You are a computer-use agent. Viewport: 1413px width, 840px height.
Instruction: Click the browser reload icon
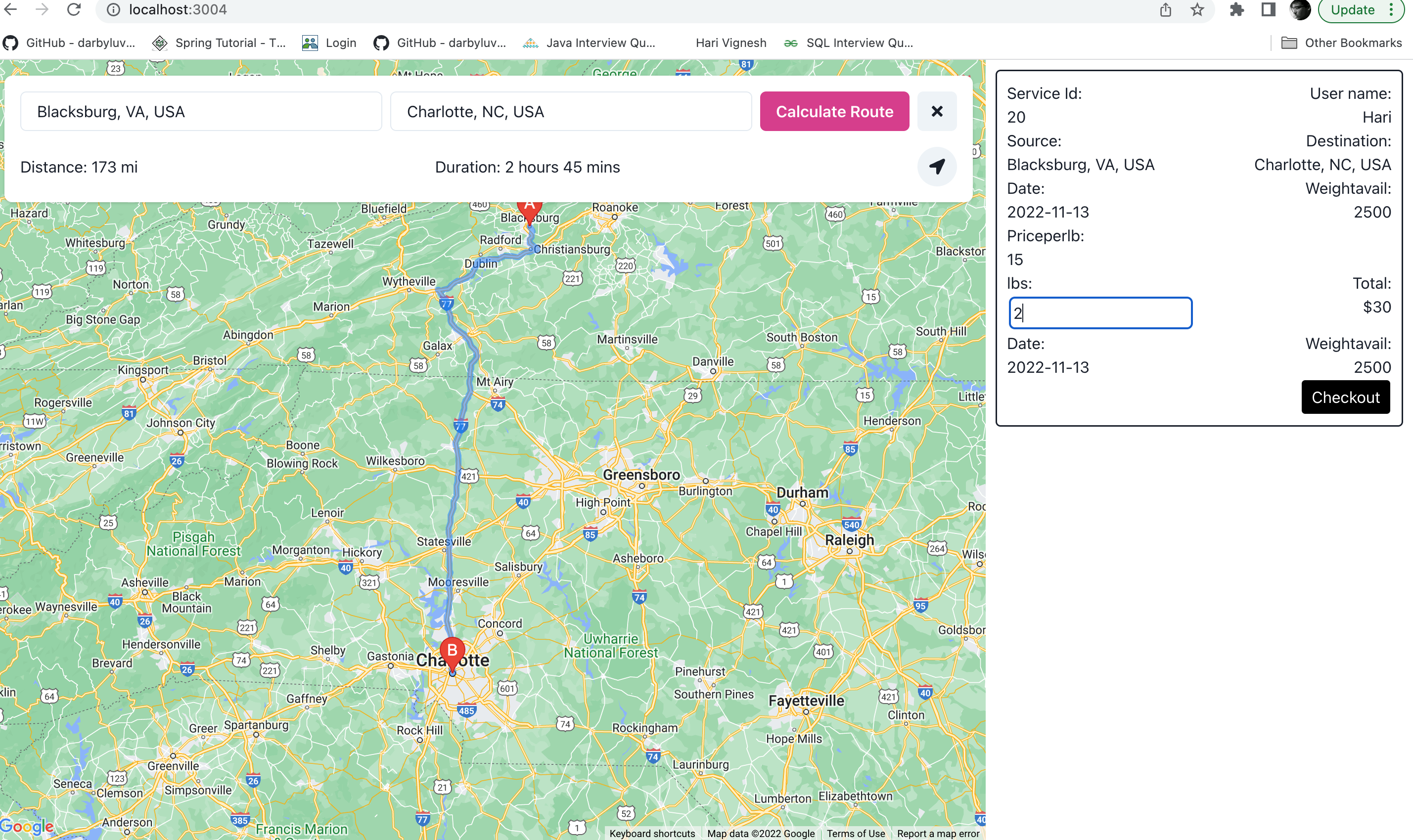[x=74, y=9]
